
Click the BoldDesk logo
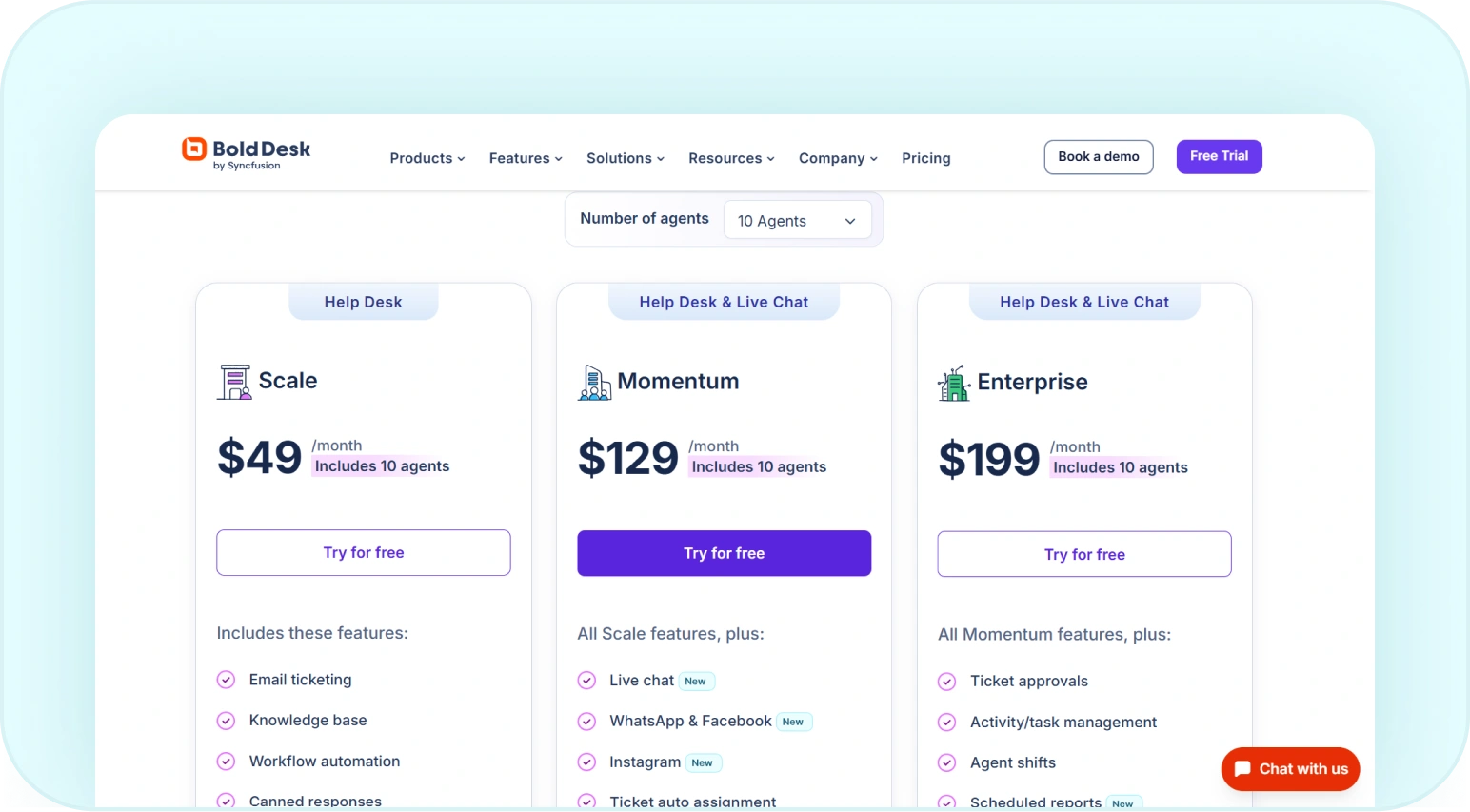(245, 151)
